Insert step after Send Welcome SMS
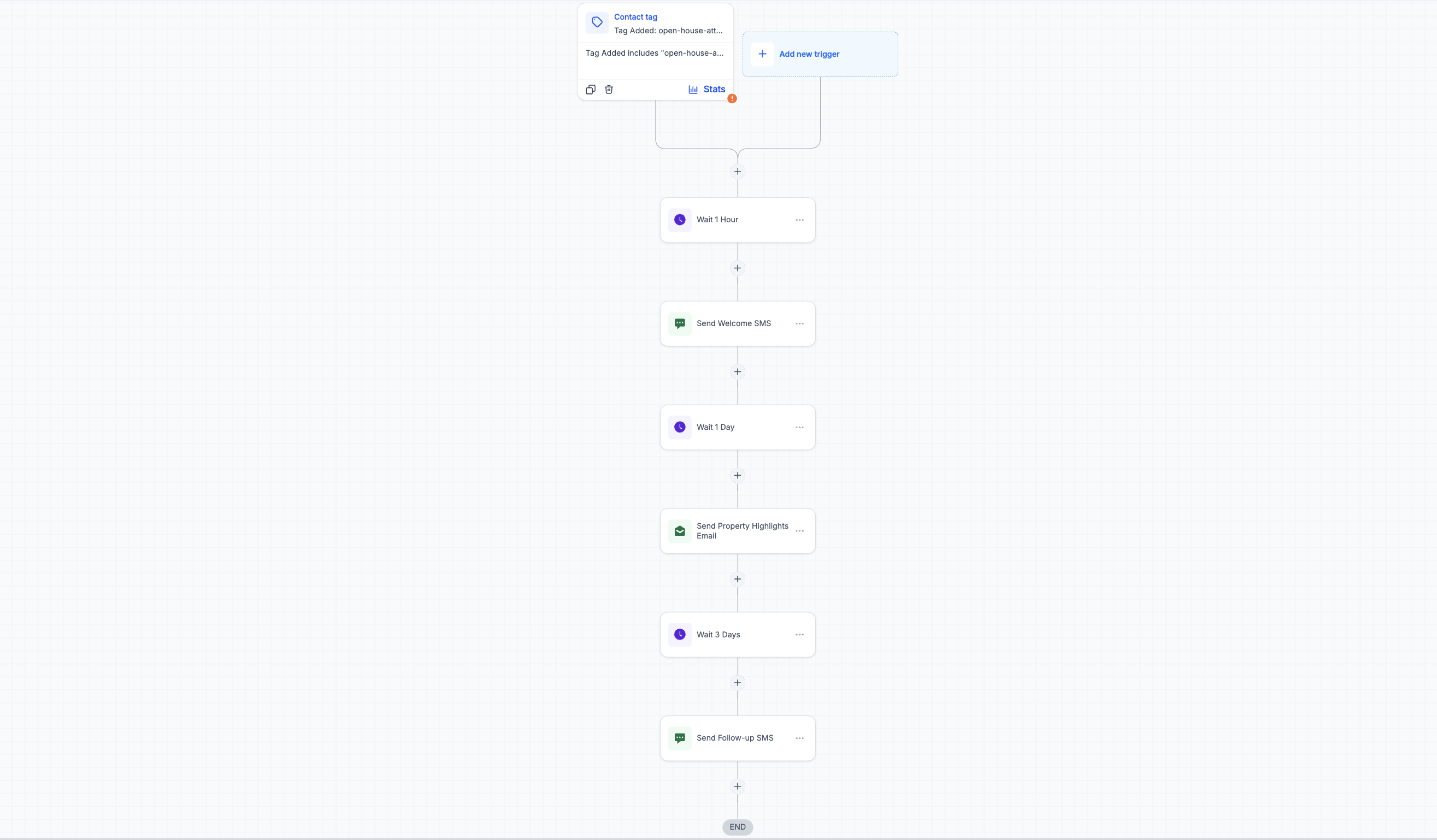This screenshot has width=1437, height=840. pyautogui.click(x=737, y=372)
